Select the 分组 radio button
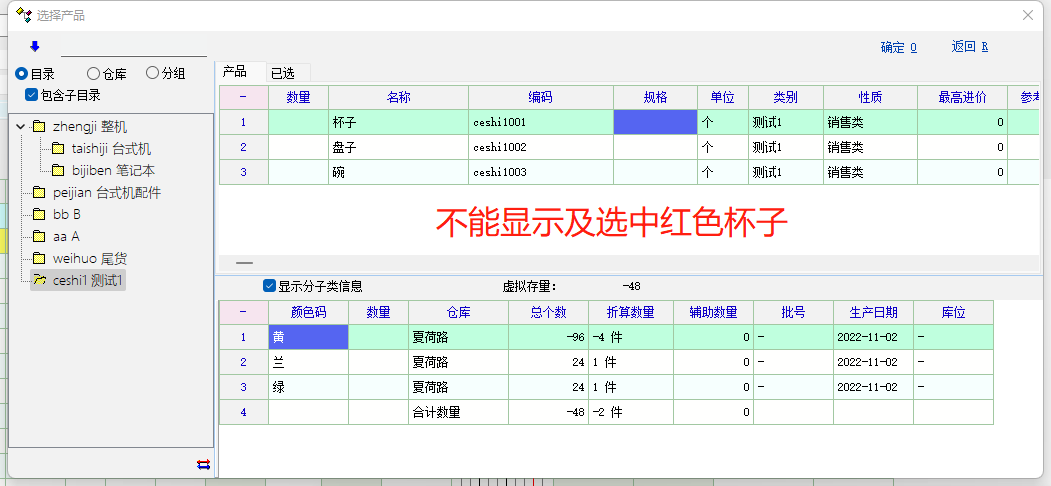The image size is (1051, 486). tap(152, 73)
